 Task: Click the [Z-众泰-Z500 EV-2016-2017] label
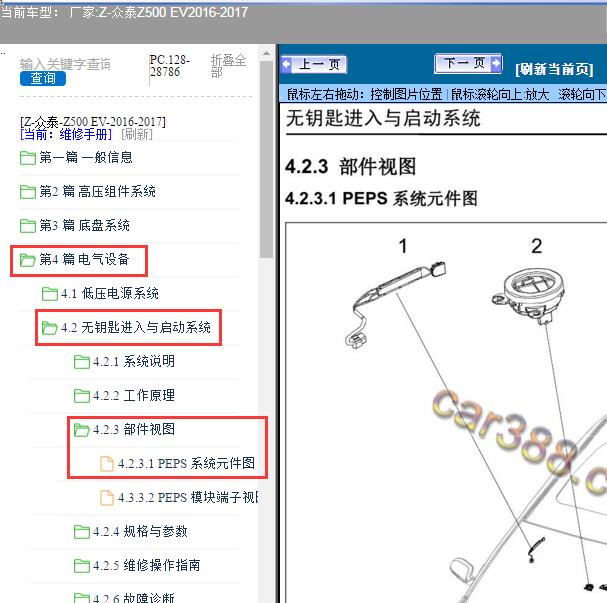tap(93, 122)
